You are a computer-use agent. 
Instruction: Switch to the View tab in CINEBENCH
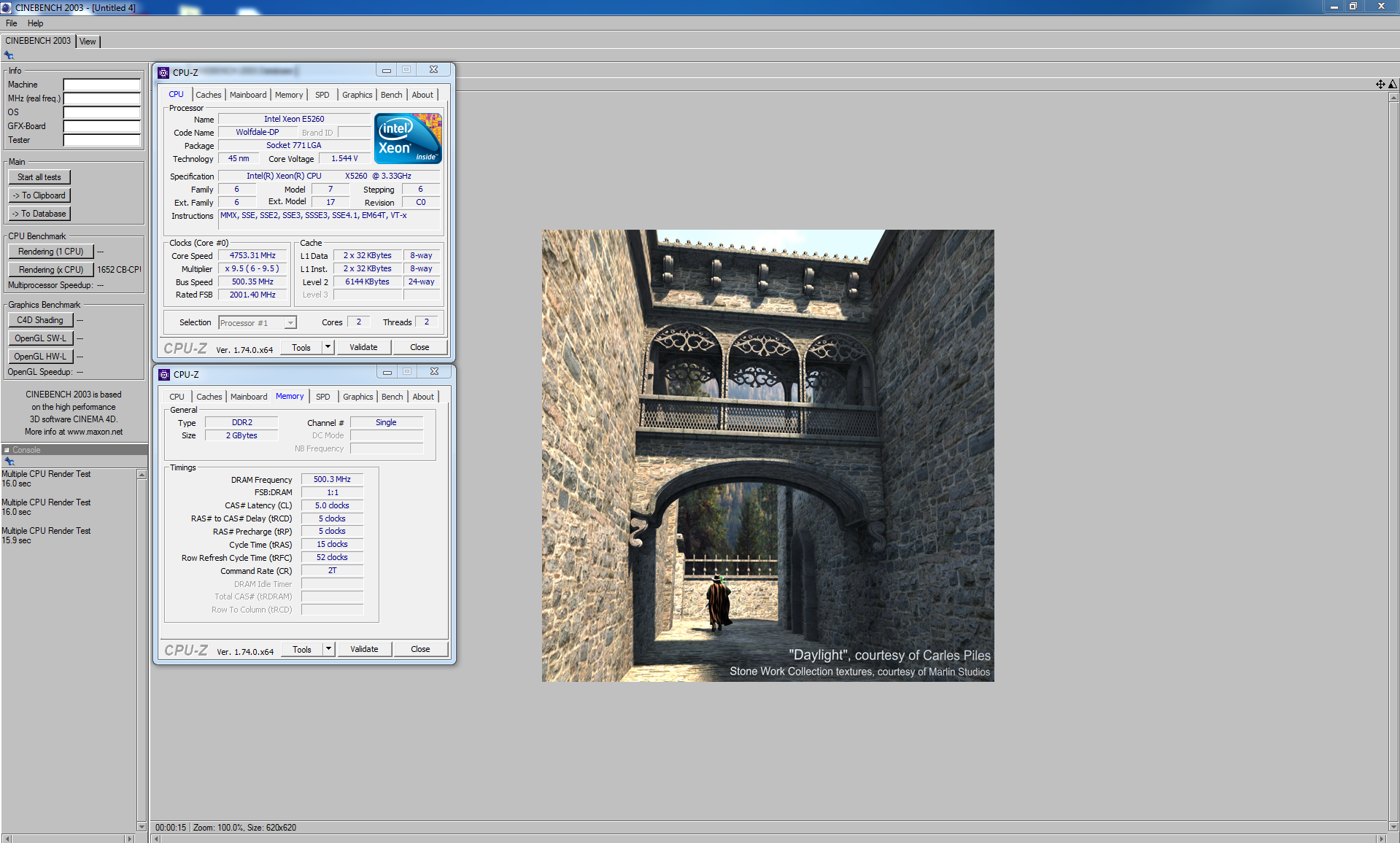(x=88, y=42)
